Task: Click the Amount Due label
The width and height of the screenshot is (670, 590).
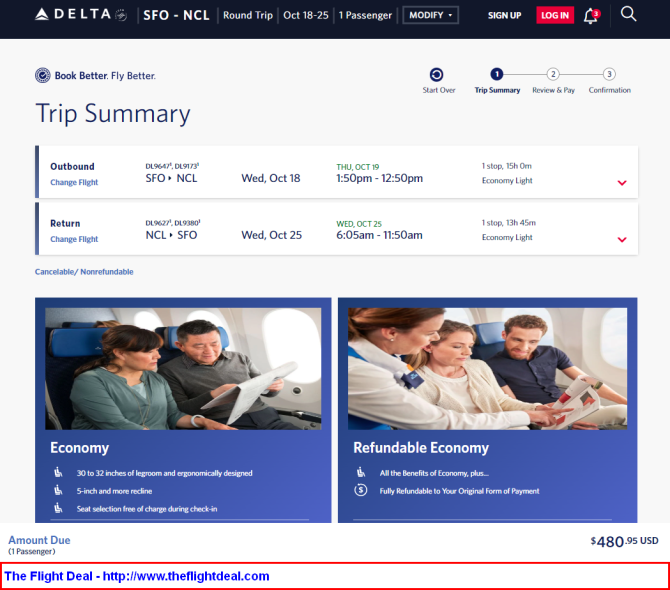Action: pos(39,540)
